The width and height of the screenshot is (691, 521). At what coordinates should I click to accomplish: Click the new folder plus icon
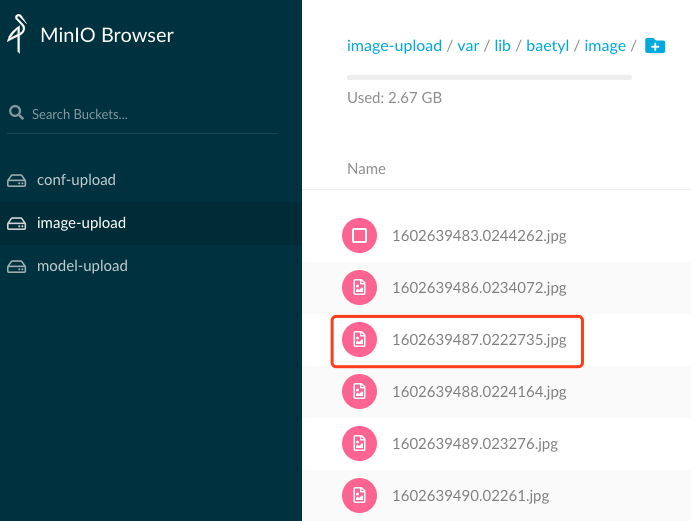(x=655, y=45)
